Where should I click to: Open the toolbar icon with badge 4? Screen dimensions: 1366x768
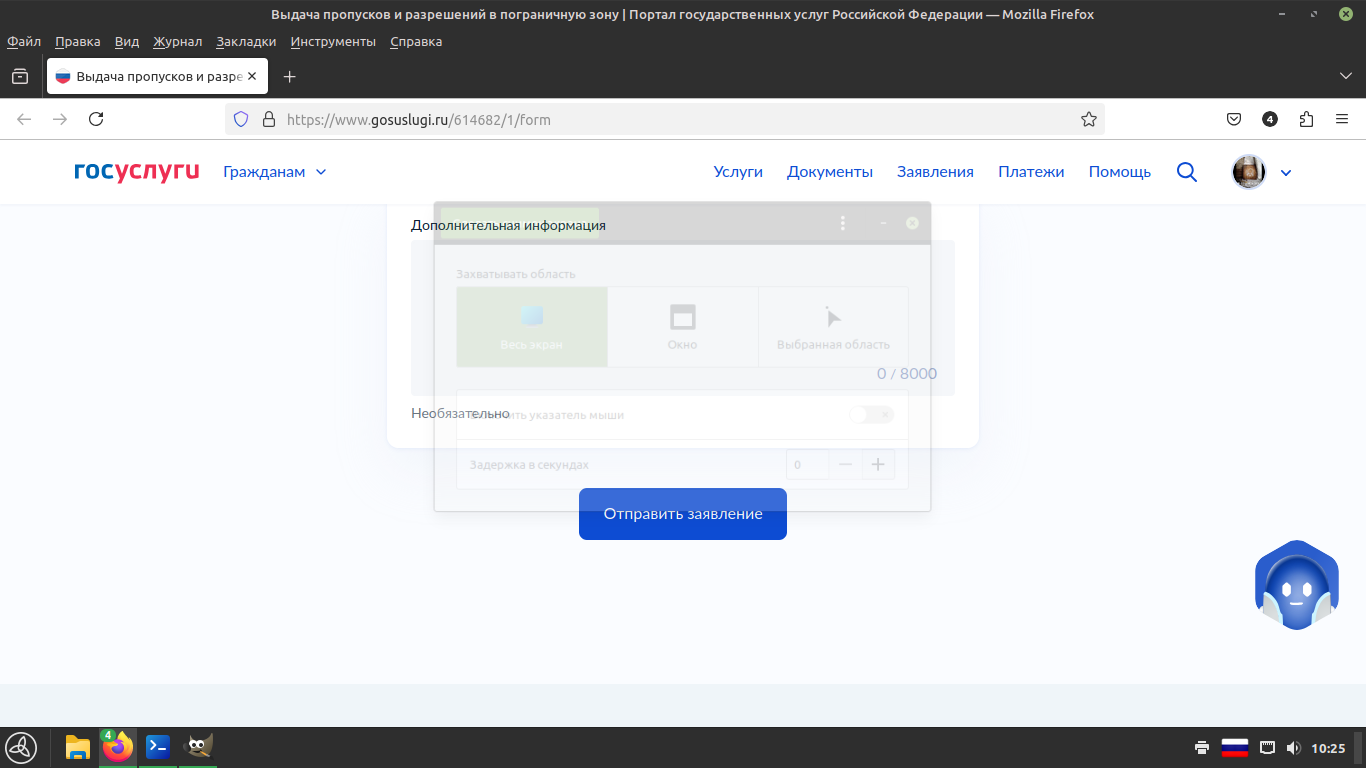coord(1270,119)
